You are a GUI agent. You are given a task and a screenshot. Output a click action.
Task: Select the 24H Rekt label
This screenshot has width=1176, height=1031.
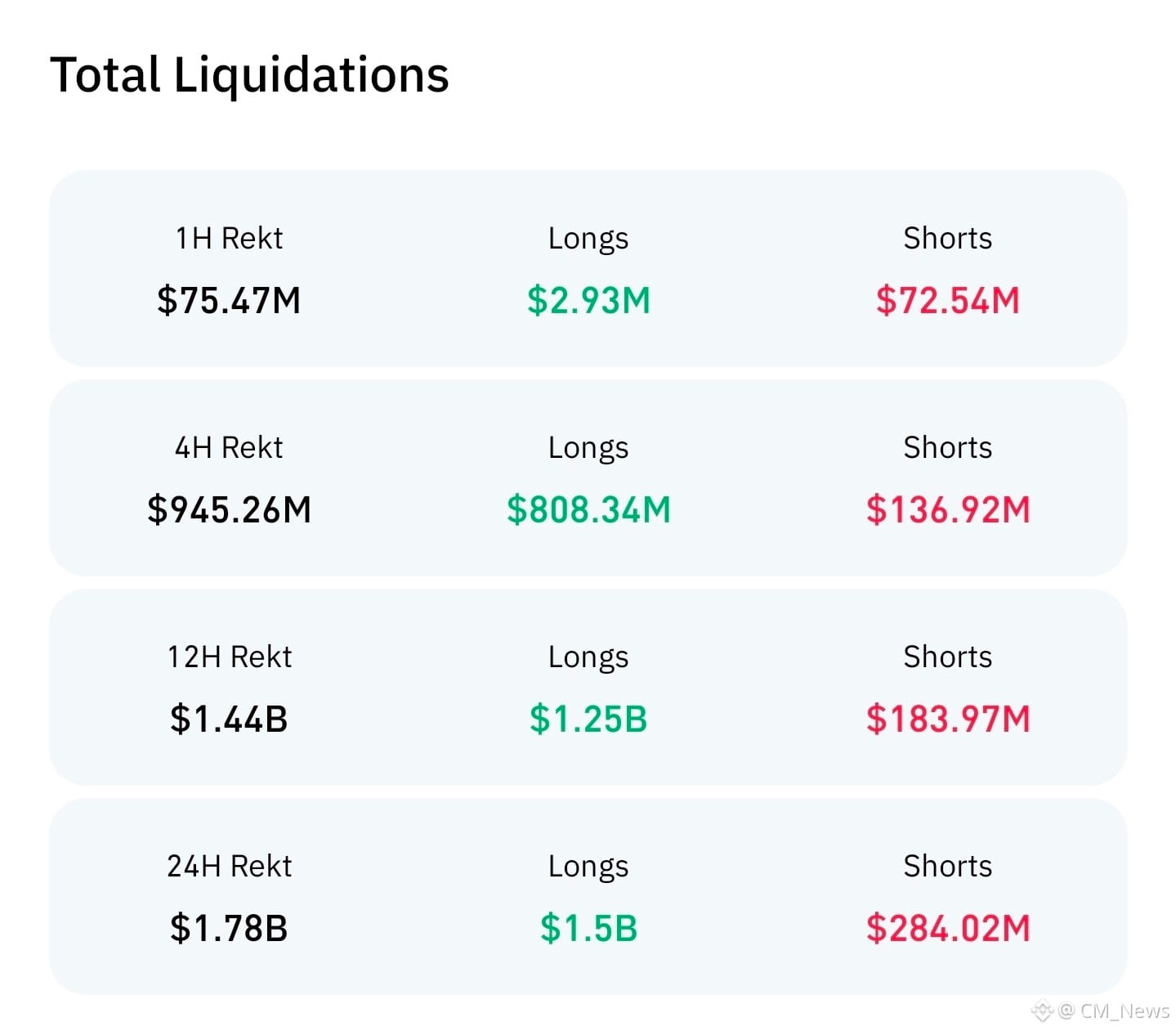[229, 866]
